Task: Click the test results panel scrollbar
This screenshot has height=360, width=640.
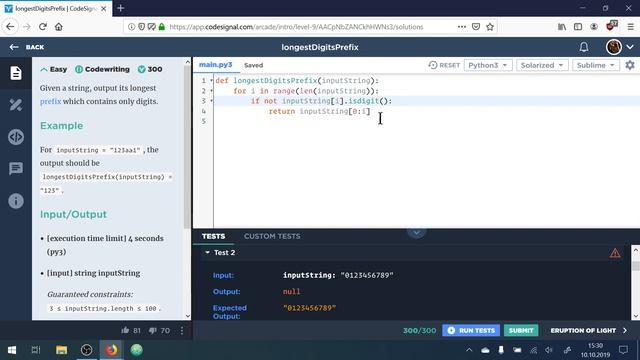Action: coord(636,266)
